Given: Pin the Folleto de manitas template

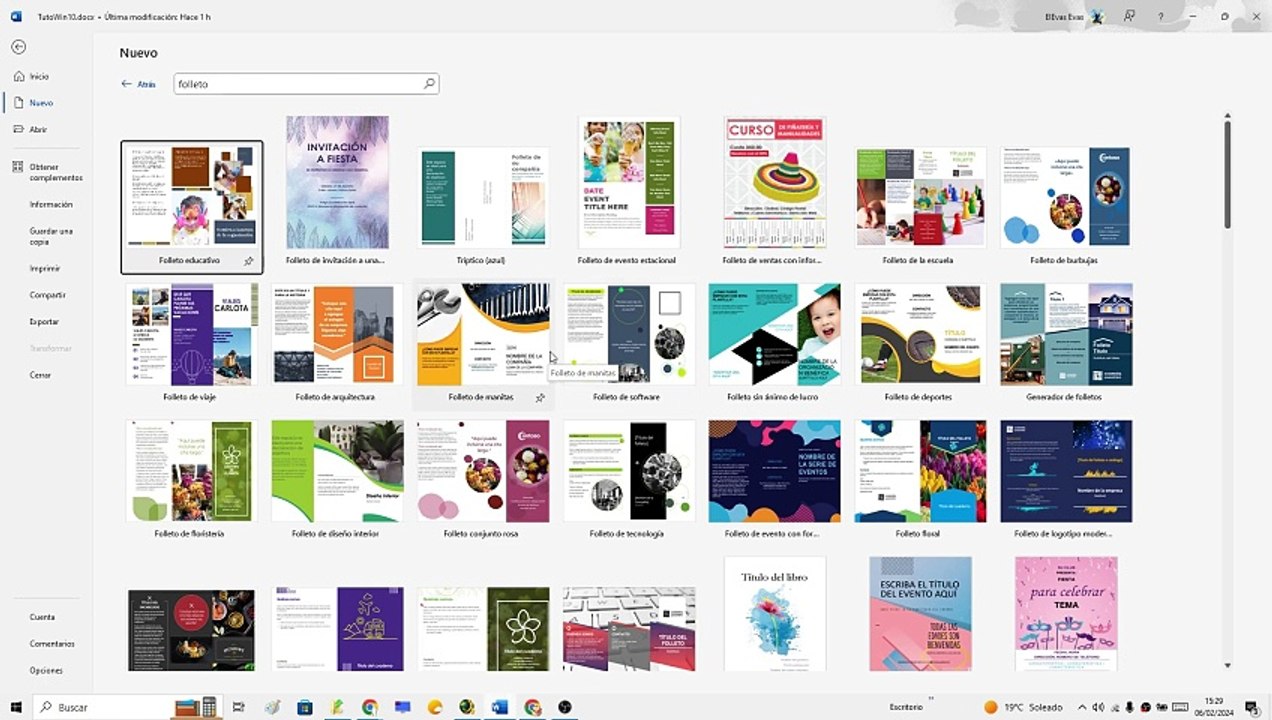Looking at the screenshot, I should (x=540, y=398).
